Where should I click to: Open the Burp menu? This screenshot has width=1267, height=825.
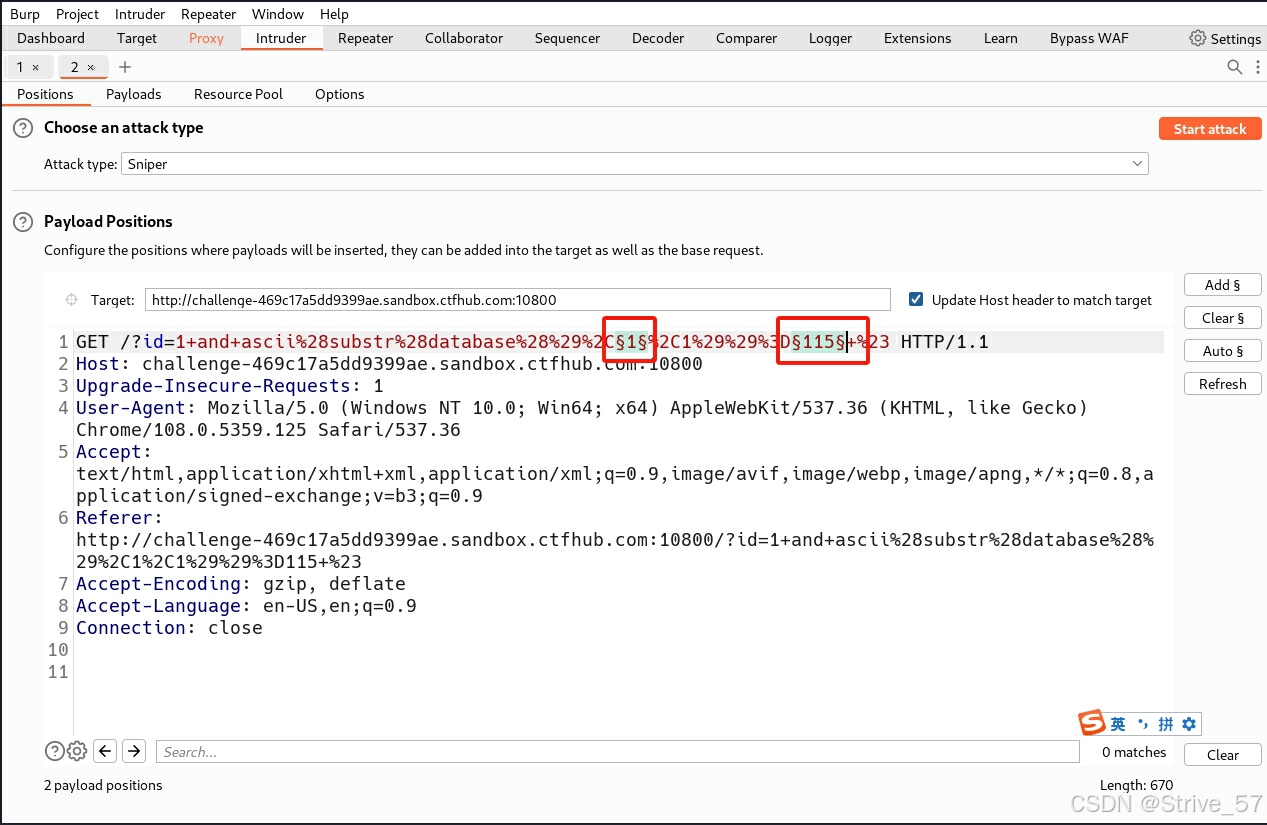click(x=25, y=14)
